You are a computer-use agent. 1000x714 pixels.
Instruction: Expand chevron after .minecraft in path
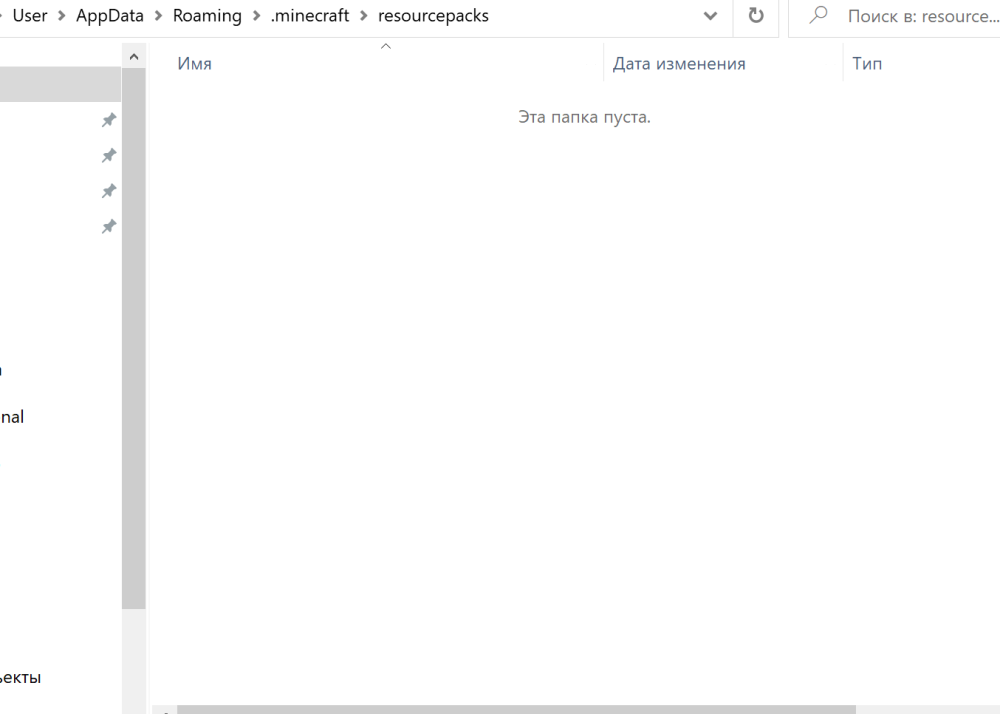coord(364,15)
